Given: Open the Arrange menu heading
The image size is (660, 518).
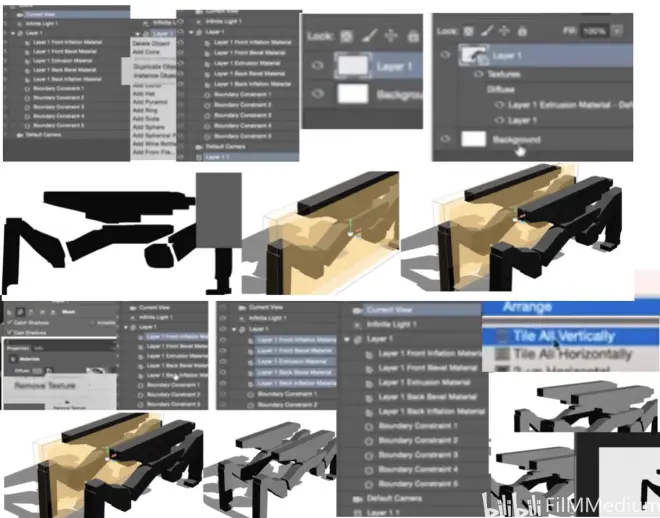Looking at the screenshot, I should pyautogui.click(x=527, y=307).
